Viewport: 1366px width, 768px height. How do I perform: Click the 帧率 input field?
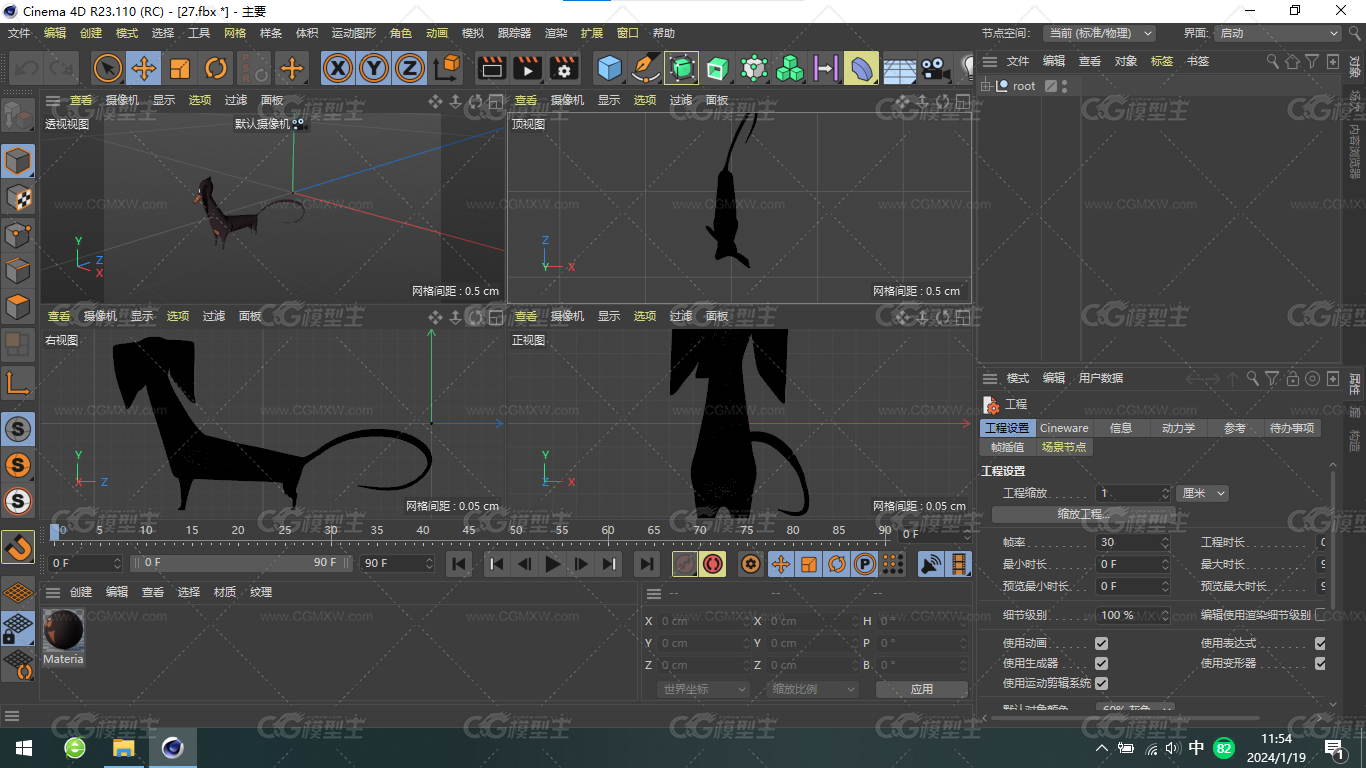point(1133,542)
